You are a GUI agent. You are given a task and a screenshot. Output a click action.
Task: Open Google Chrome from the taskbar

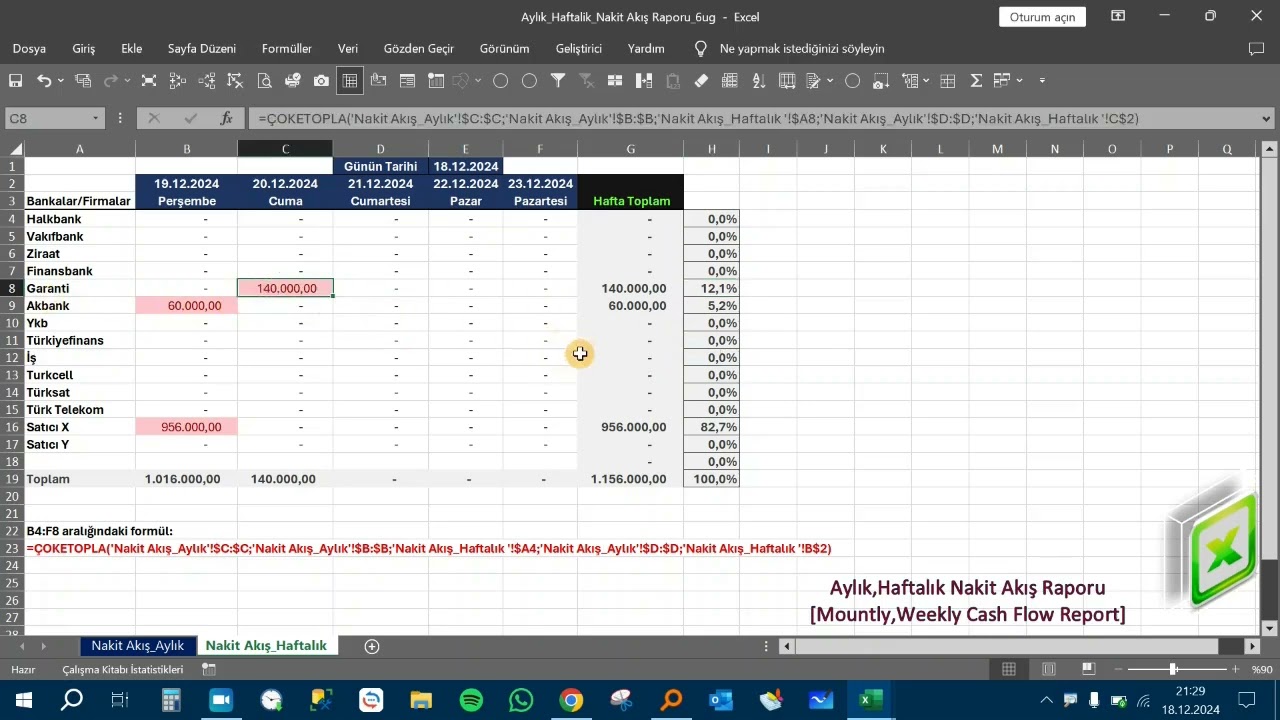click(571, 700)
